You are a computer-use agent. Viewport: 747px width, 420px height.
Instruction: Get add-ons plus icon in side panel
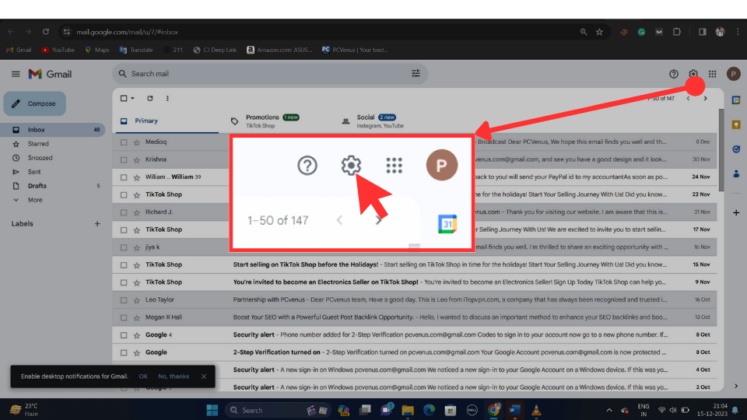coord(736,212)
